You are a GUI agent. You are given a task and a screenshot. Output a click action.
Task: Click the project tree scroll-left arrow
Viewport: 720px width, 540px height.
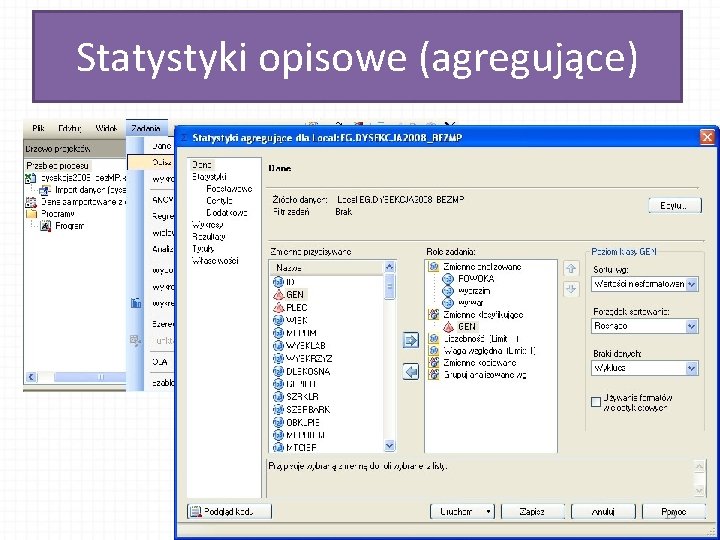(x=31, y=377)
